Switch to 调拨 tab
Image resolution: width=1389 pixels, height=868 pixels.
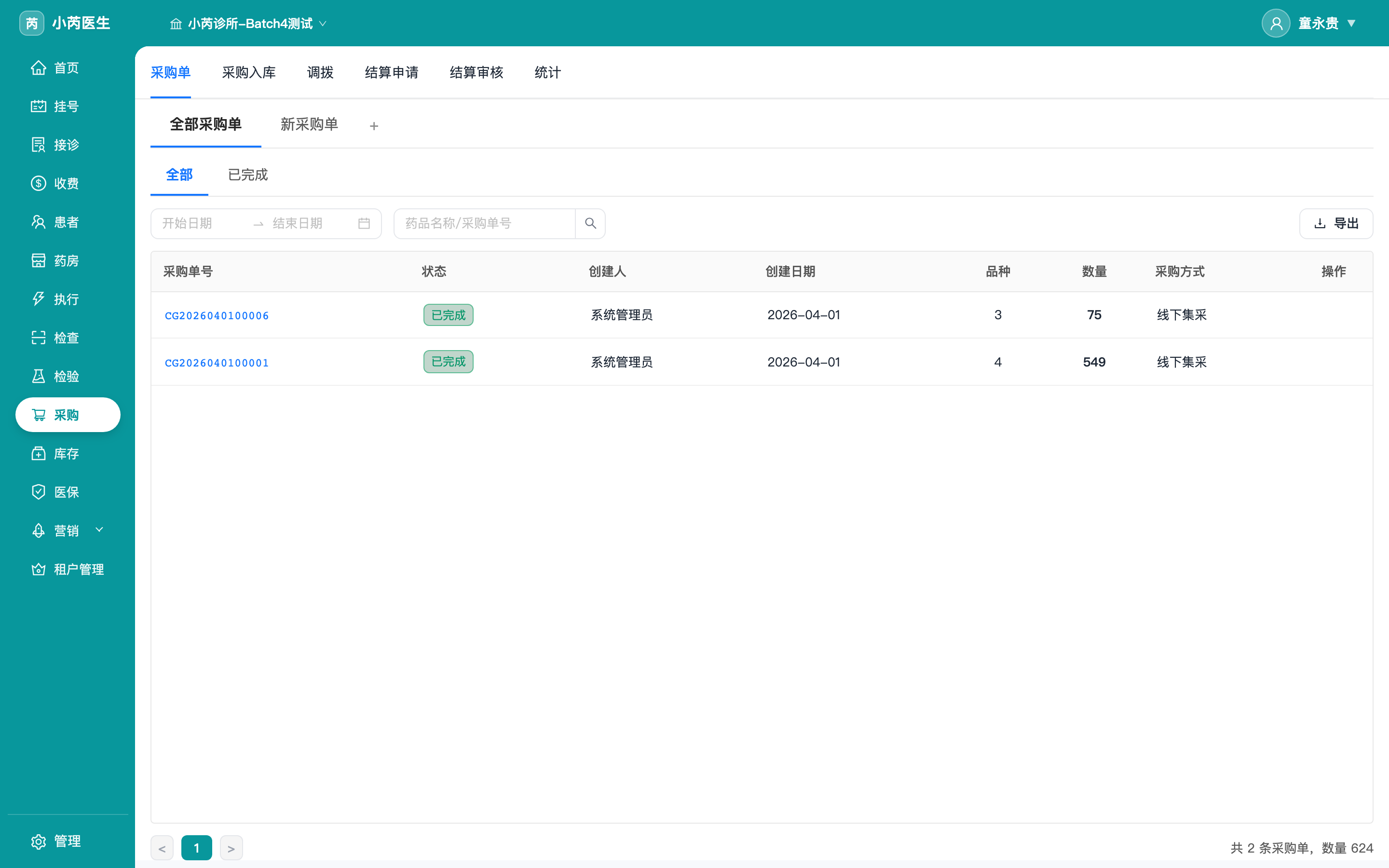tap(320, 72)
